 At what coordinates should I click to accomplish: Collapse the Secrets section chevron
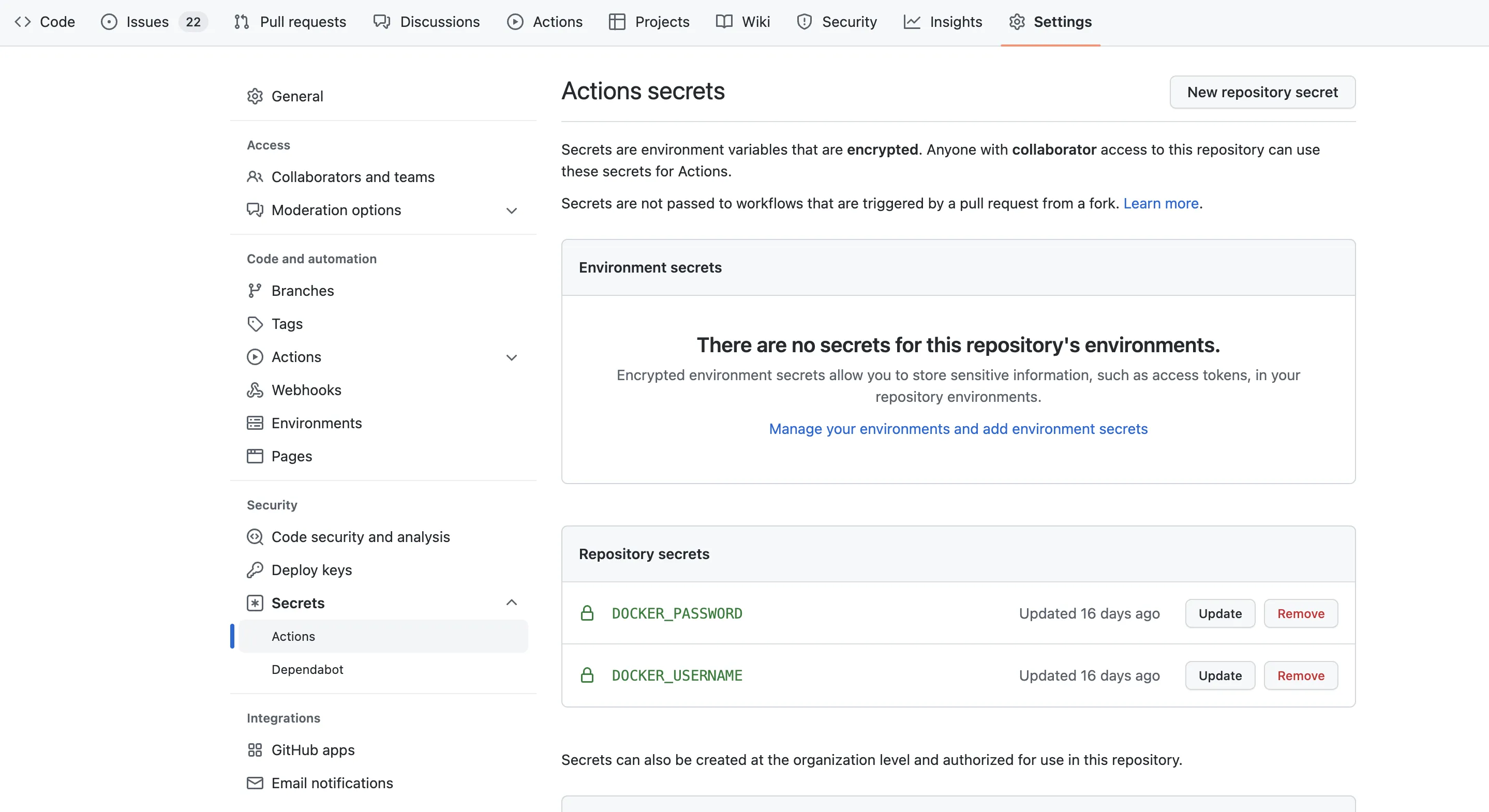click(511, 603)
